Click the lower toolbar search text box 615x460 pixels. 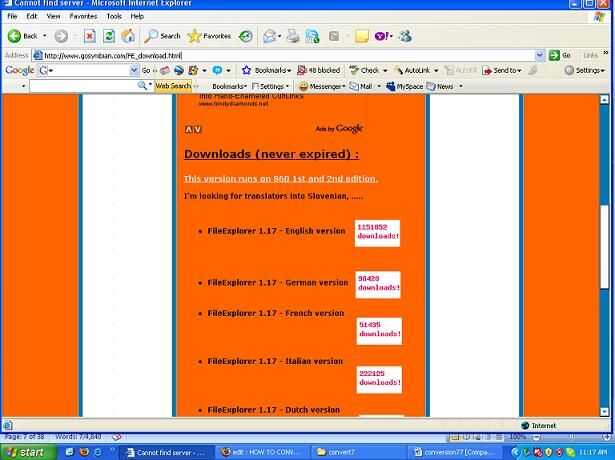[84, 86]
